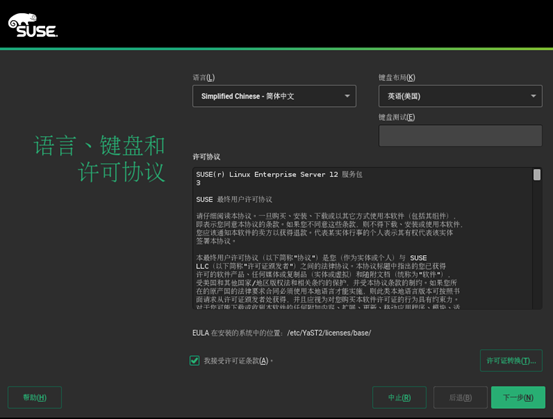Image resolution: width=553 pixels, height=419 pixels.
Task: Open the language dropdown showing Simplified Chinese
Action: pos(274,96)
